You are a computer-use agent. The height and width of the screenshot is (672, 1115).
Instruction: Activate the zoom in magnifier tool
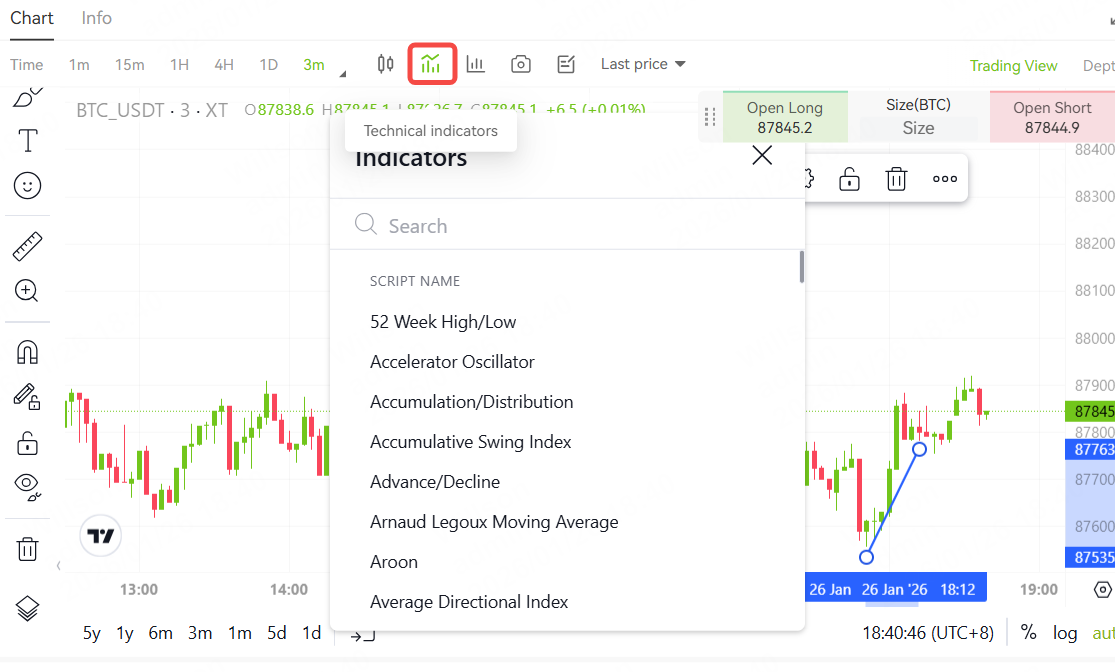pos(27,291)
